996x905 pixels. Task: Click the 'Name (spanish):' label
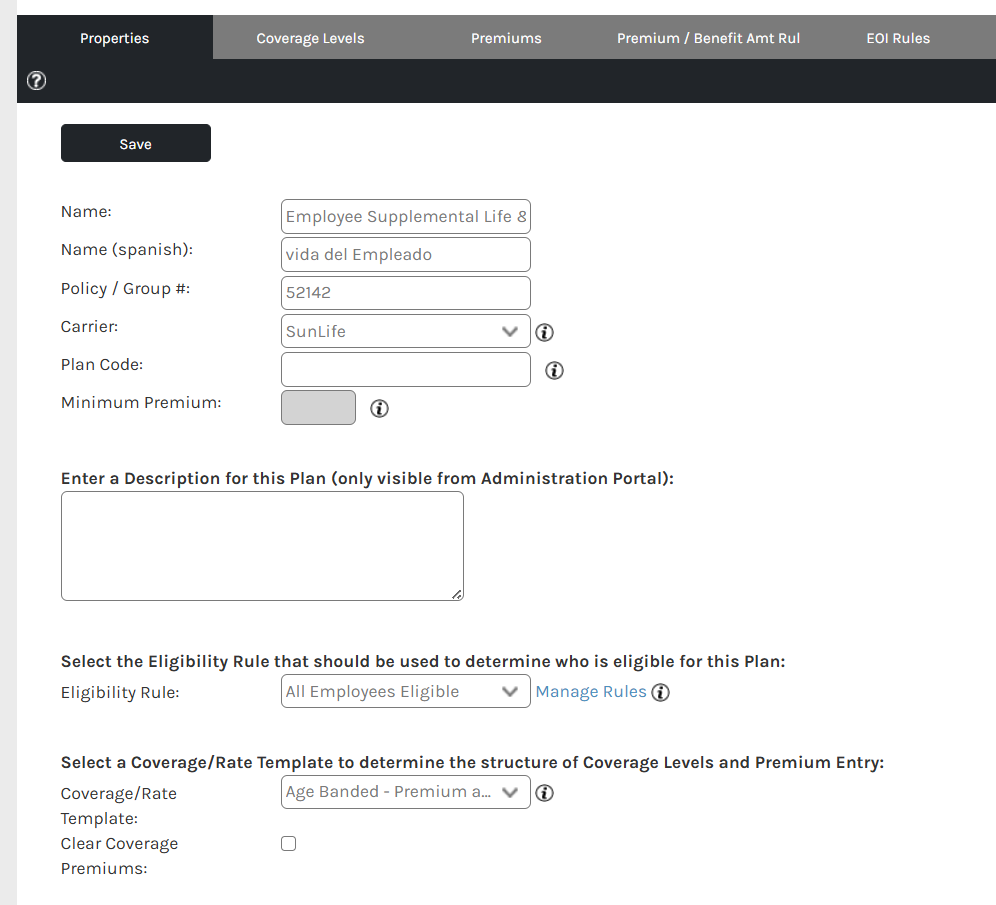click(x=127, y=250)
